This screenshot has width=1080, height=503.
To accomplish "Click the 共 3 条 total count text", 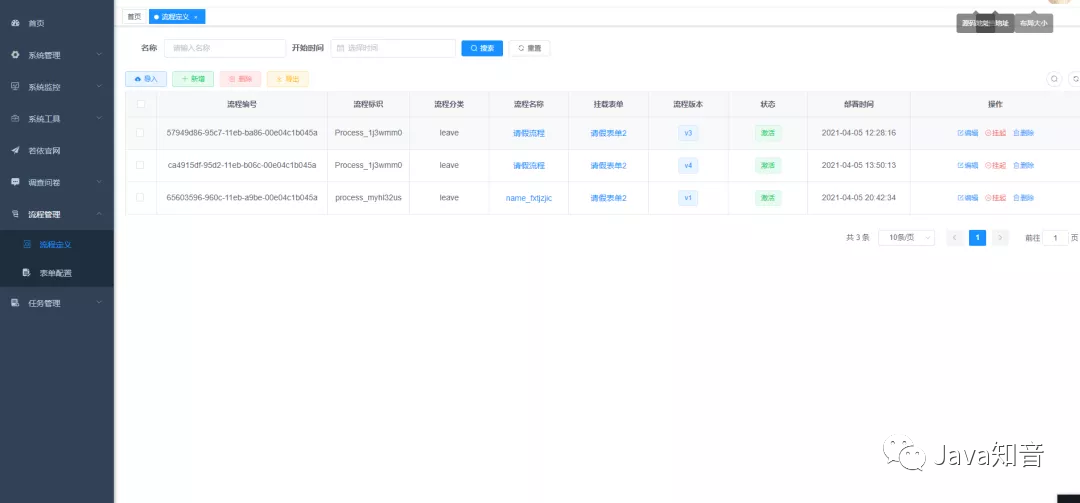I will pos(858,238).
